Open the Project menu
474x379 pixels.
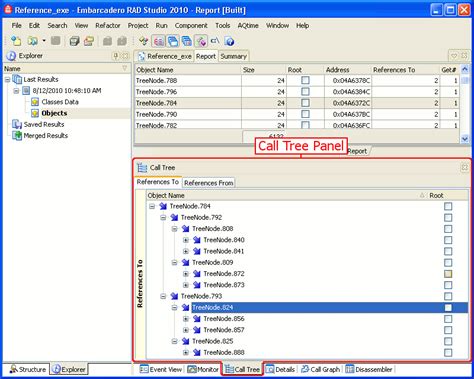138,25
